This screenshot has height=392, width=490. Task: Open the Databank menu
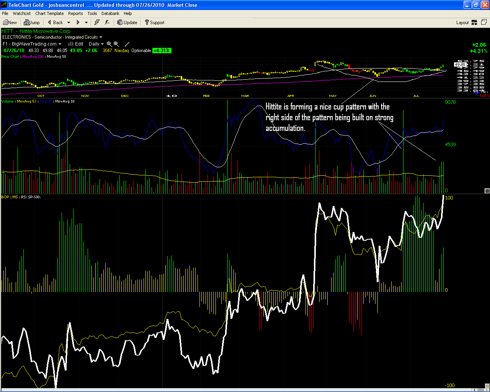pyautogui.click(x=110, y=13)
